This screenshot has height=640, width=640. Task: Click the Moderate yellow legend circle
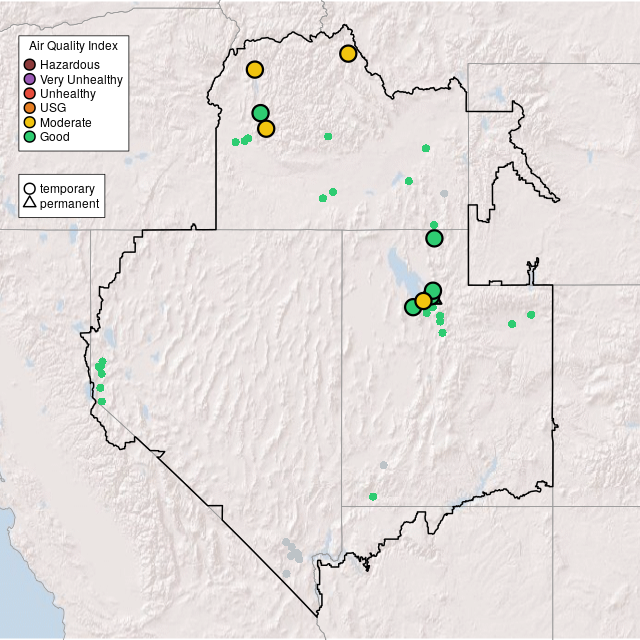30,122
